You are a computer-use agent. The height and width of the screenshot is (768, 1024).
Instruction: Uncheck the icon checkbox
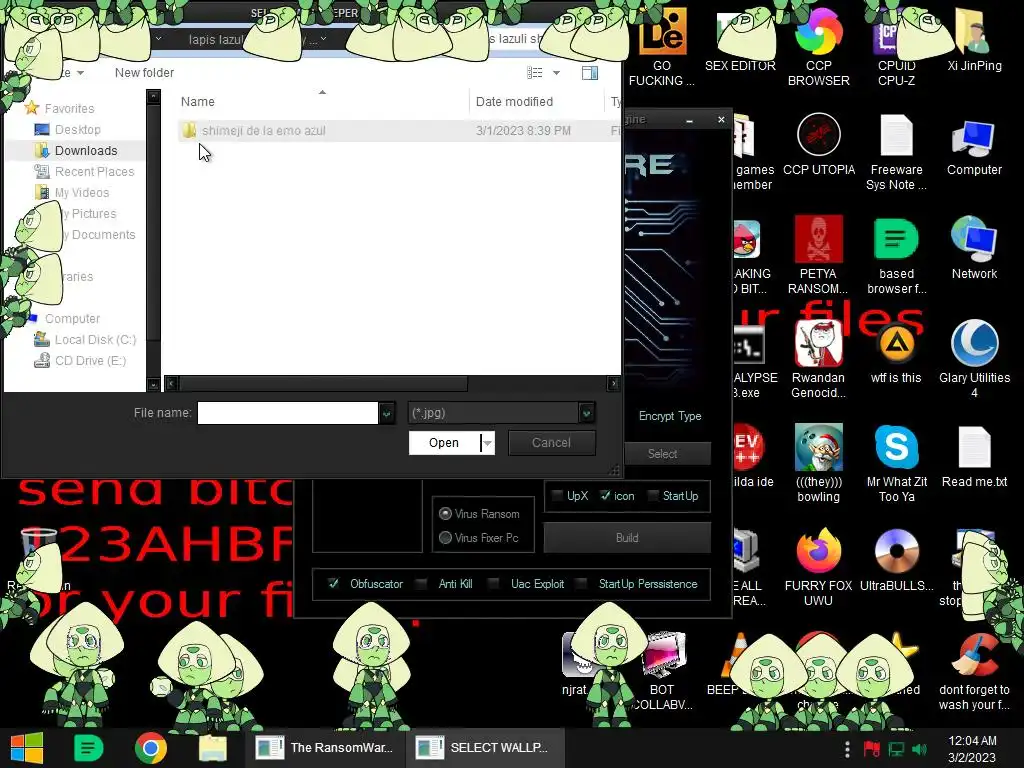coord(605,496)
